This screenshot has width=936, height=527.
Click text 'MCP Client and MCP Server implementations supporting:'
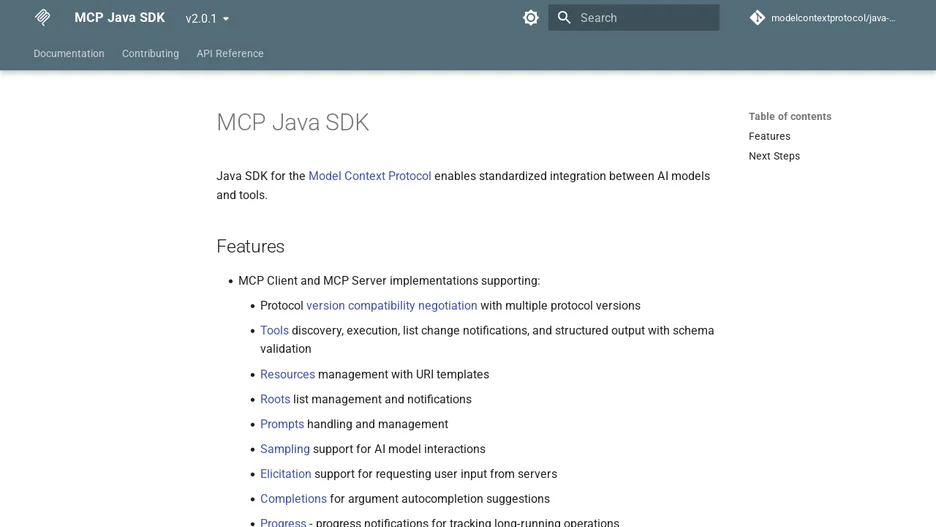(389, 281)
